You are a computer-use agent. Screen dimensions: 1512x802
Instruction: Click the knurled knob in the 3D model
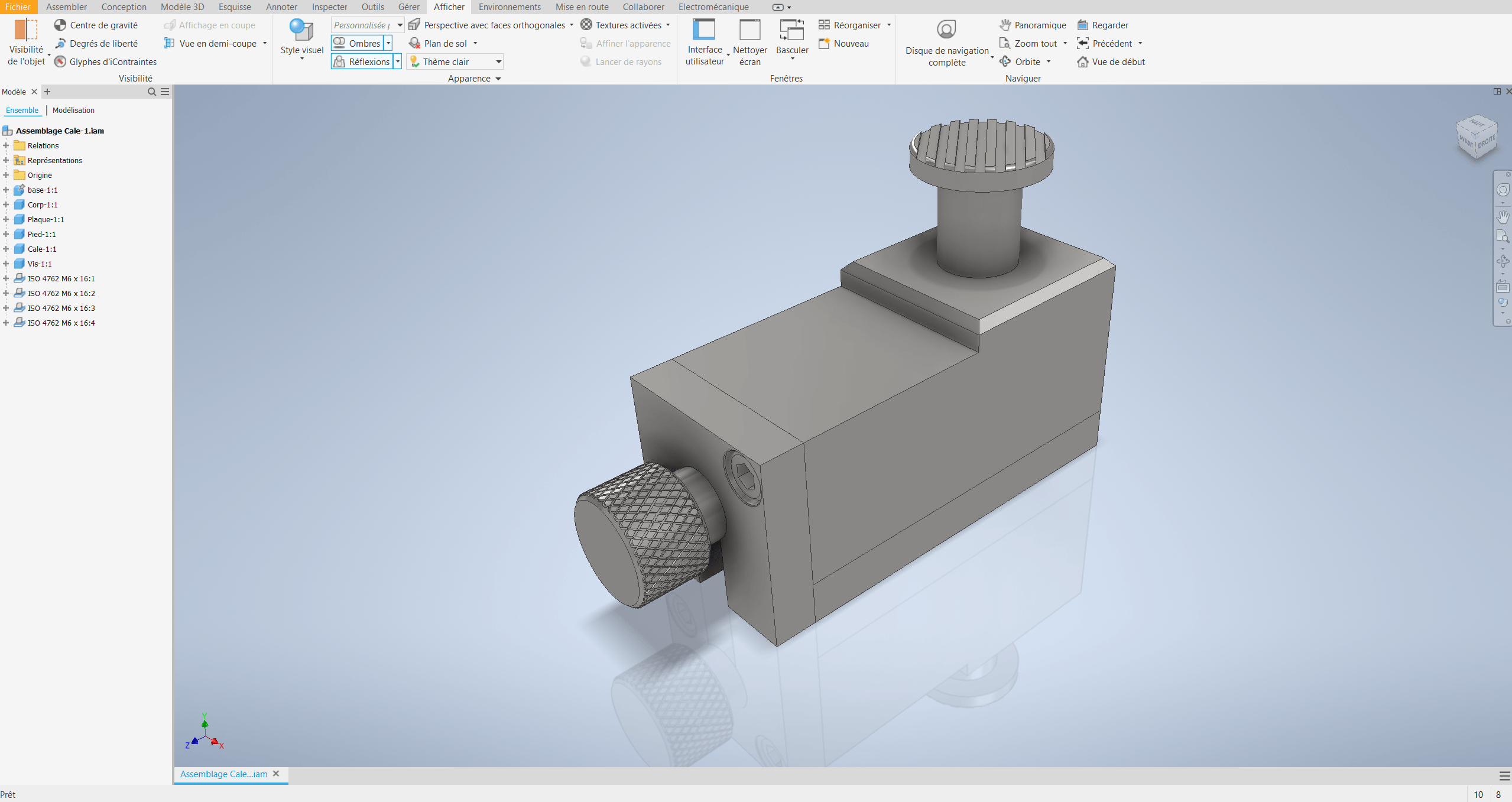pos(644,535)
